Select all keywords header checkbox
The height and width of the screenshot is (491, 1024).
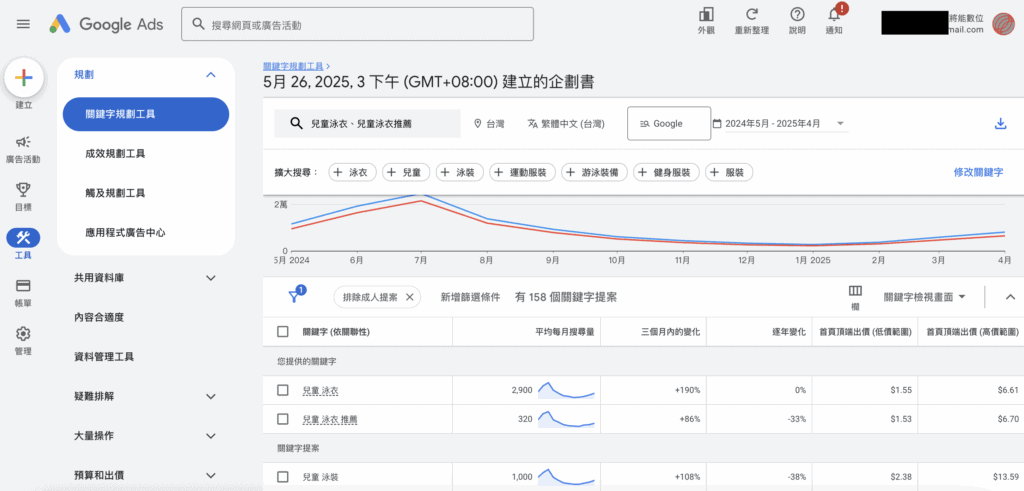click(283, 332)
